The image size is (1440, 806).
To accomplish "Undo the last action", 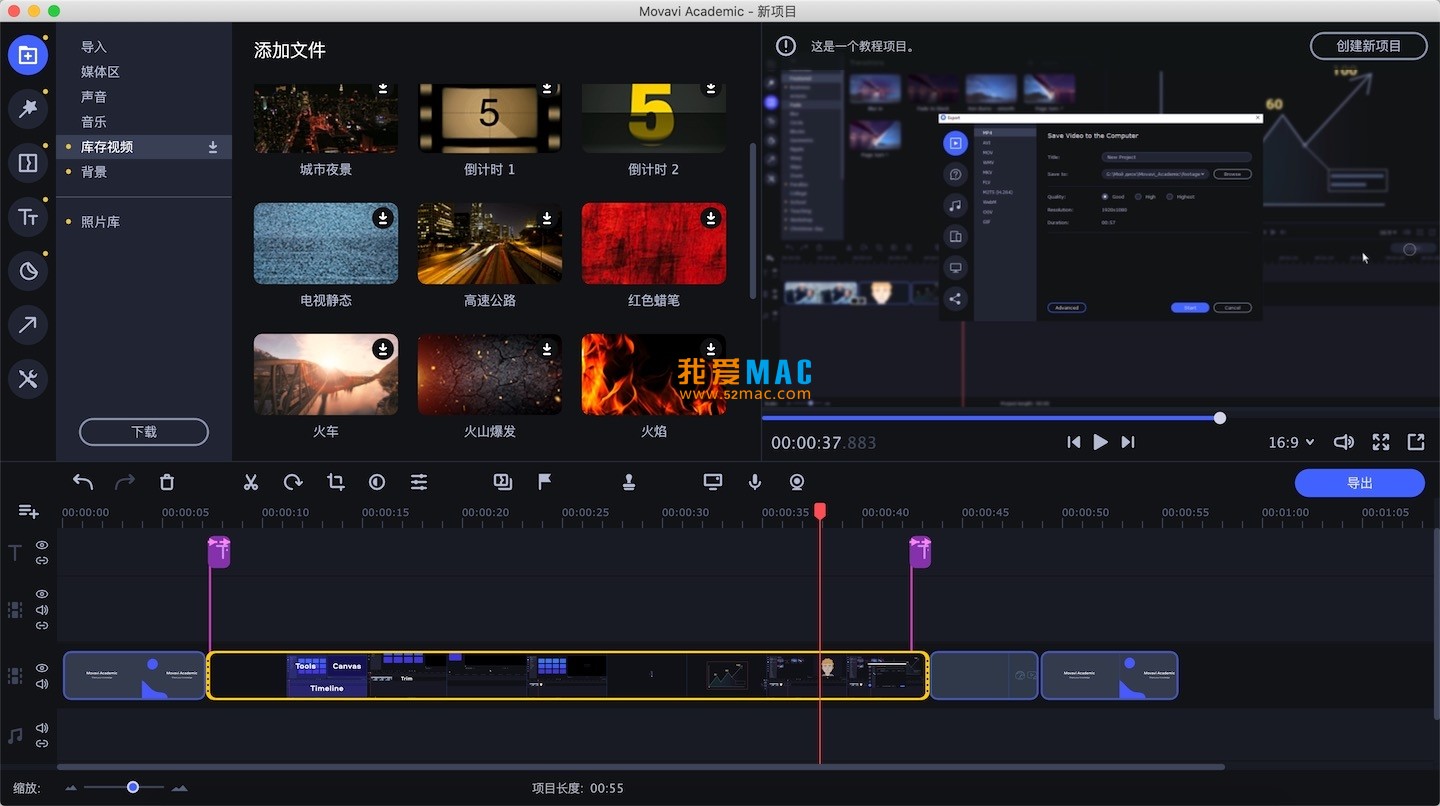I will pos(83,482).
